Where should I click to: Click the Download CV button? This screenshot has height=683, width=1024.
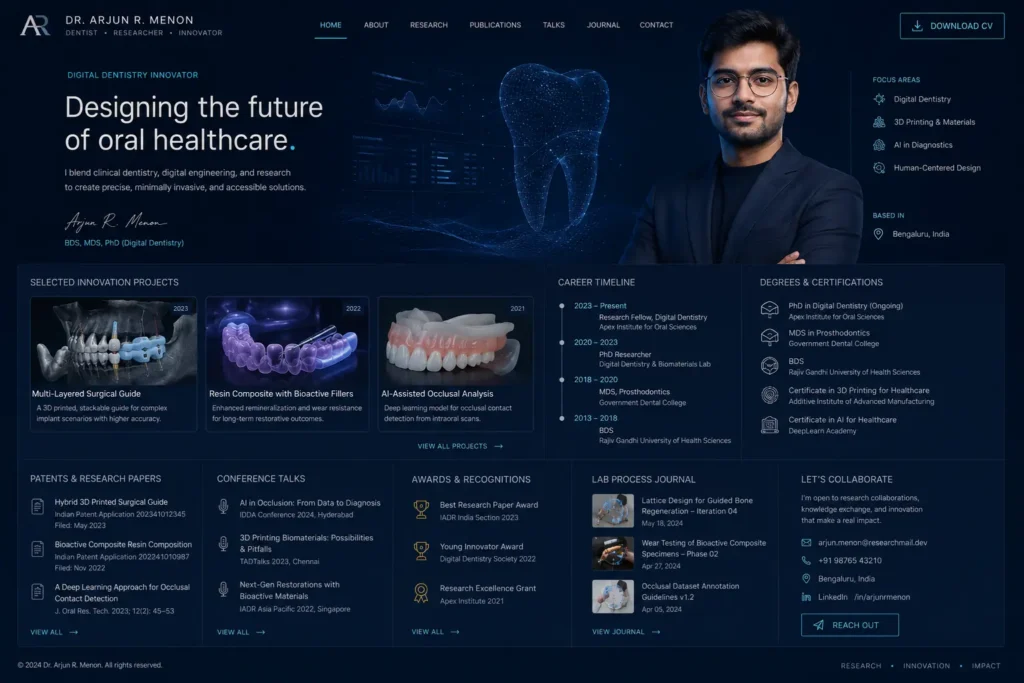click(x=952, y=26)
